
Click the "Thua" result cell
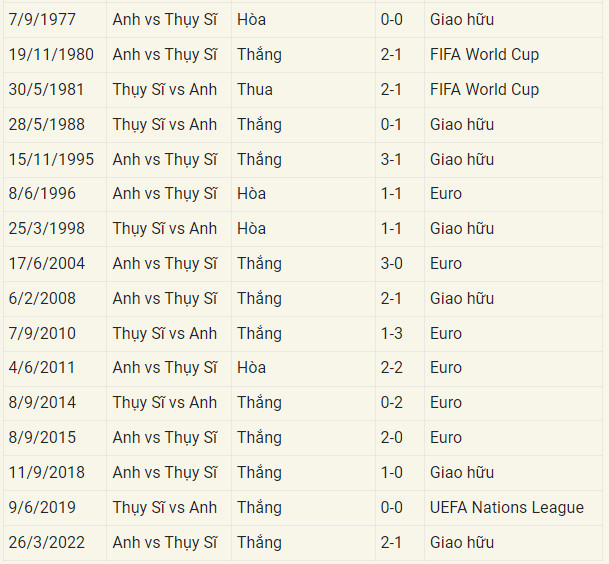point(255,89)
